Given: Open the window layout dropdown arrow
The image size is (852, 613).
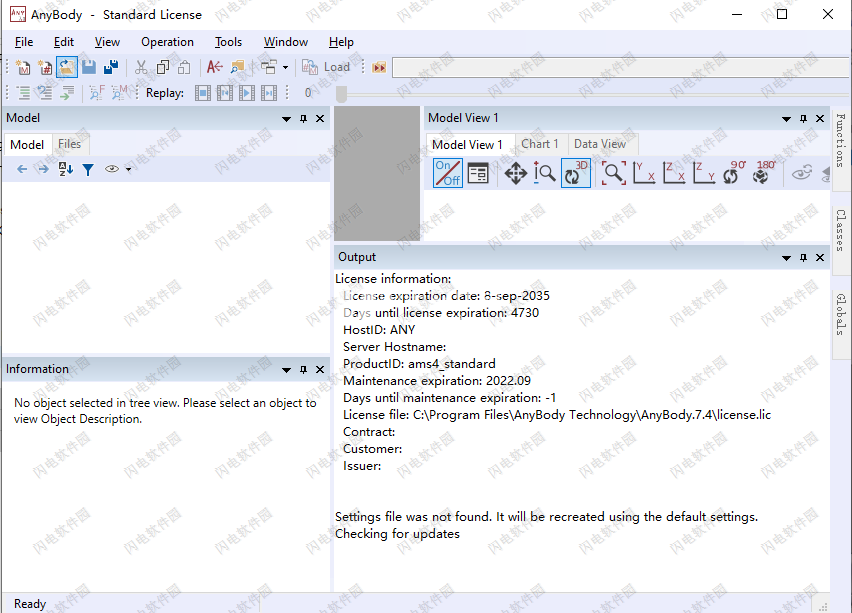Looking at the screenshot, I should coord(285,67).
